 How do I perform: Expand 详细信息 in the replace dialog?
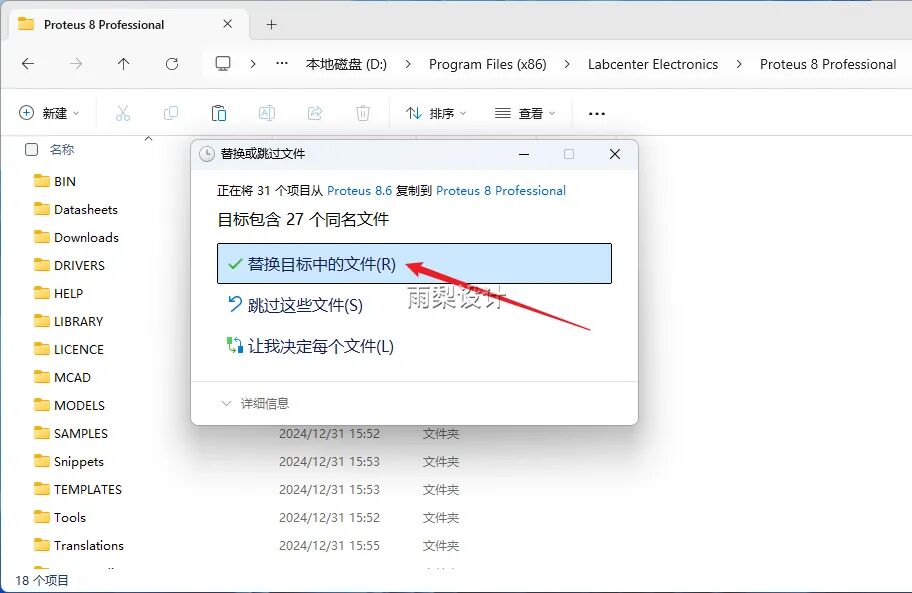[x=256, y=403]
